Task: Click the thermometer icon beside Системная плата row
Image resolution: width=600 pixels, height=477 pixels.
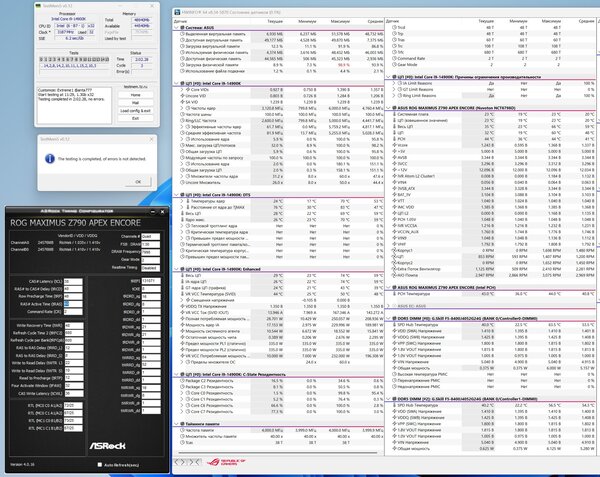Action: coord(394,114)
